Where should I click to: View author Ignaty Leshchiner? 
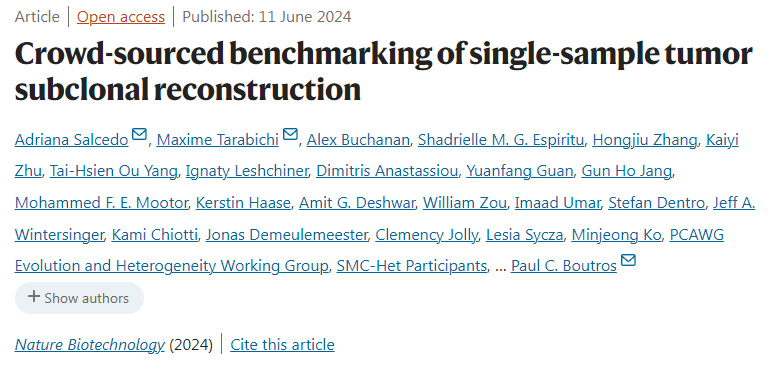[247, 171]
